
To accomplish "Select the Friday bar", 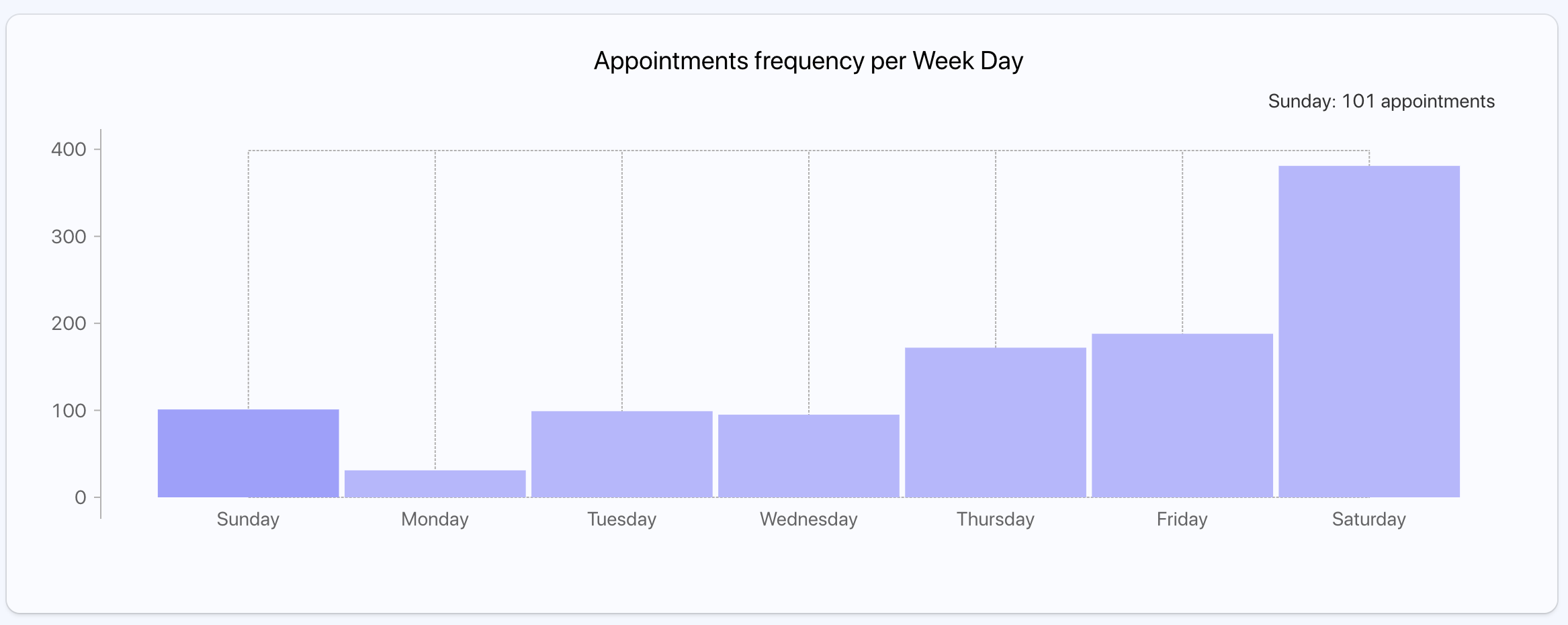I will point(1182,415).
